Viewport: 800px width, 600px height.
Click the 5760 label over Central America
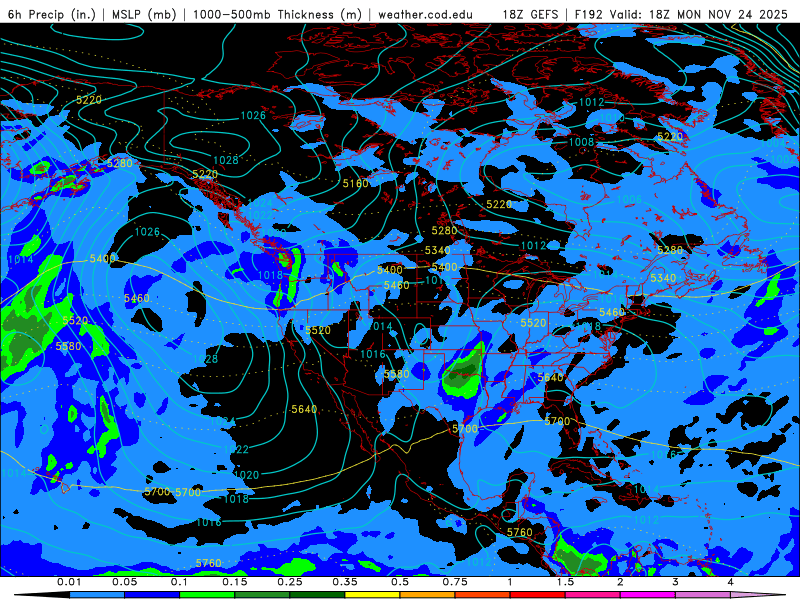pyautogui.click(x=519, y=532)
